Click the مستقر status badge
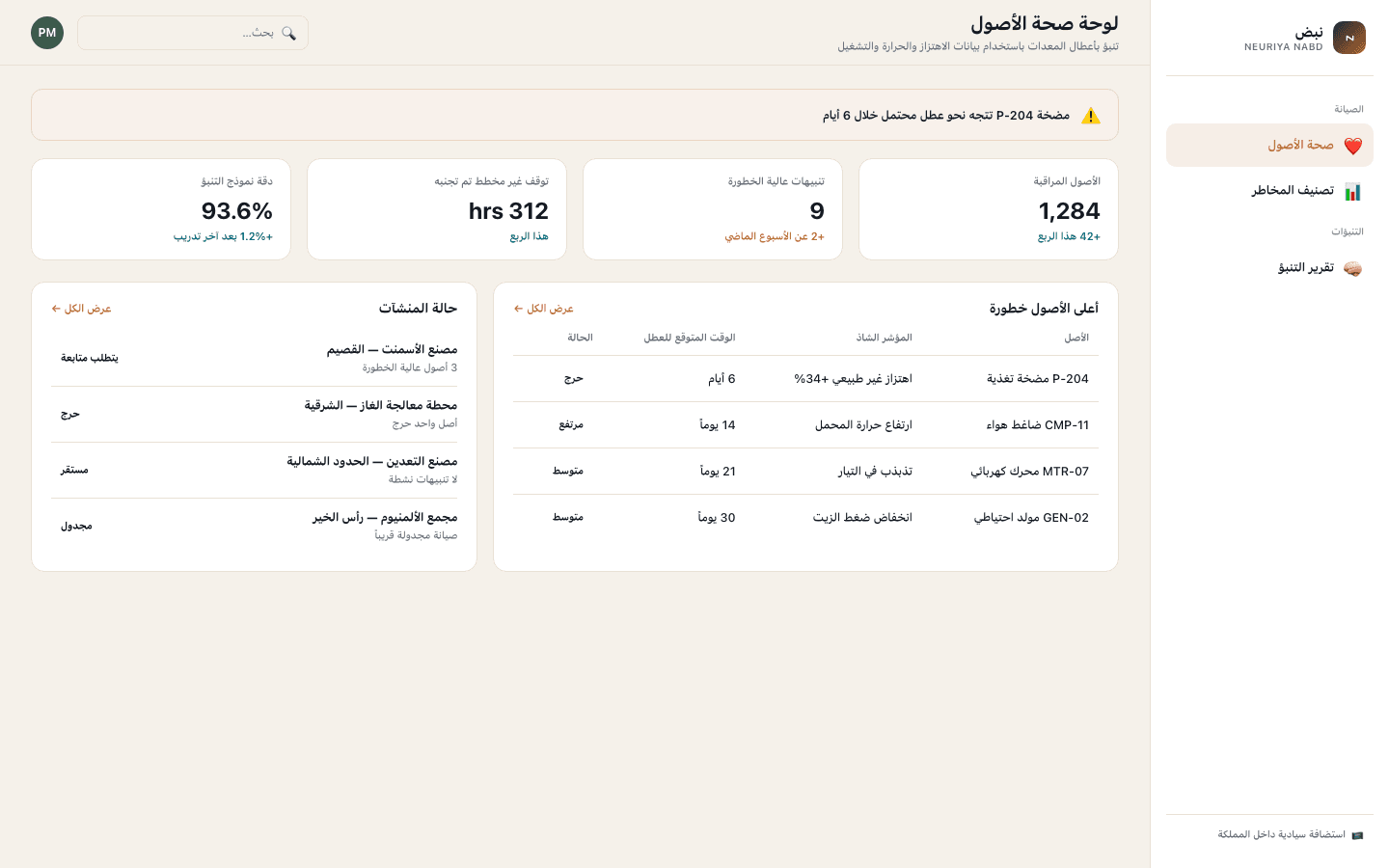This screenshot has width=1389, height=868. [x=74, y=470]
